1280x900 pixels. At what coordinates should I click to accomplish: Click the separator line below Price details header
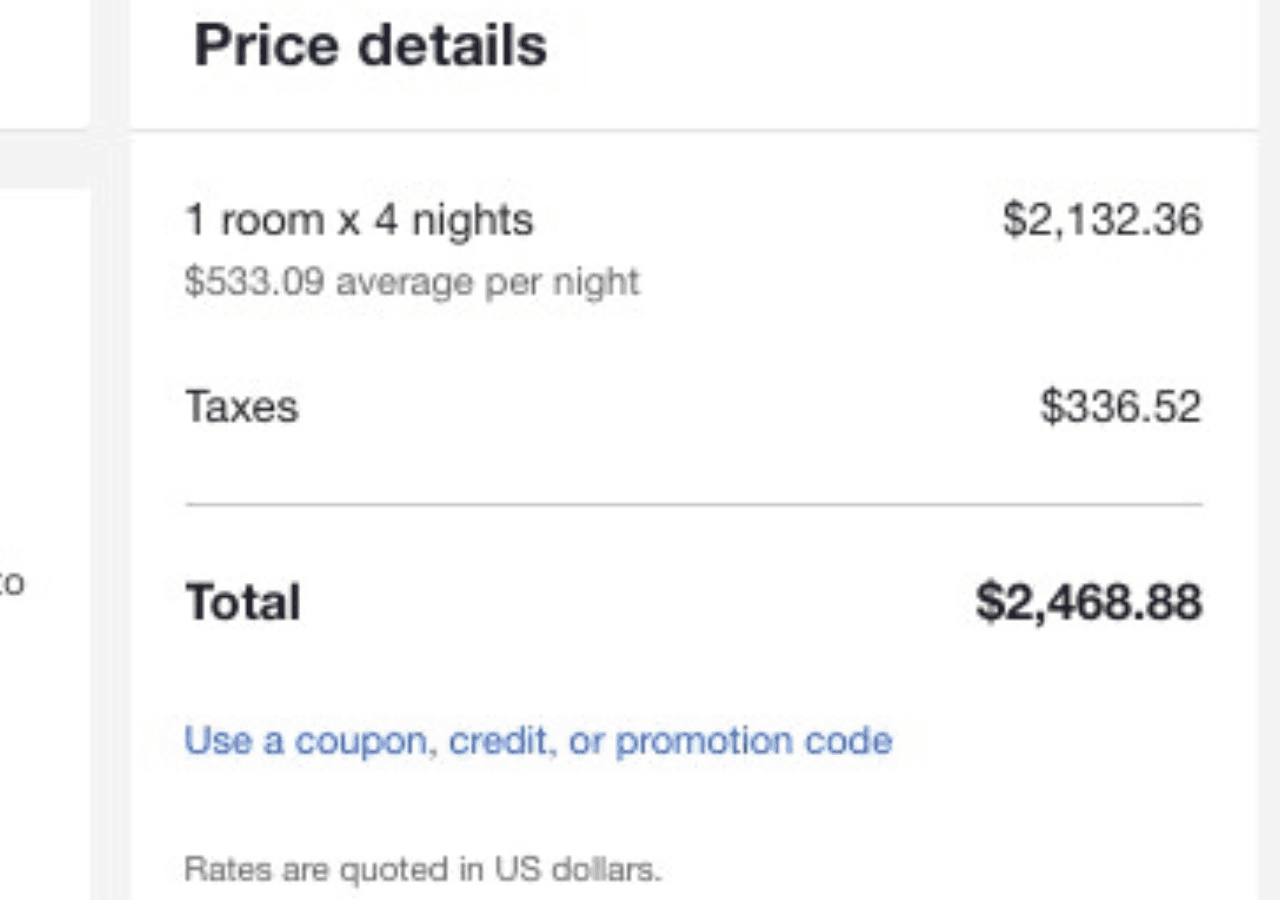pyautogui.click(x=694, y=130)
